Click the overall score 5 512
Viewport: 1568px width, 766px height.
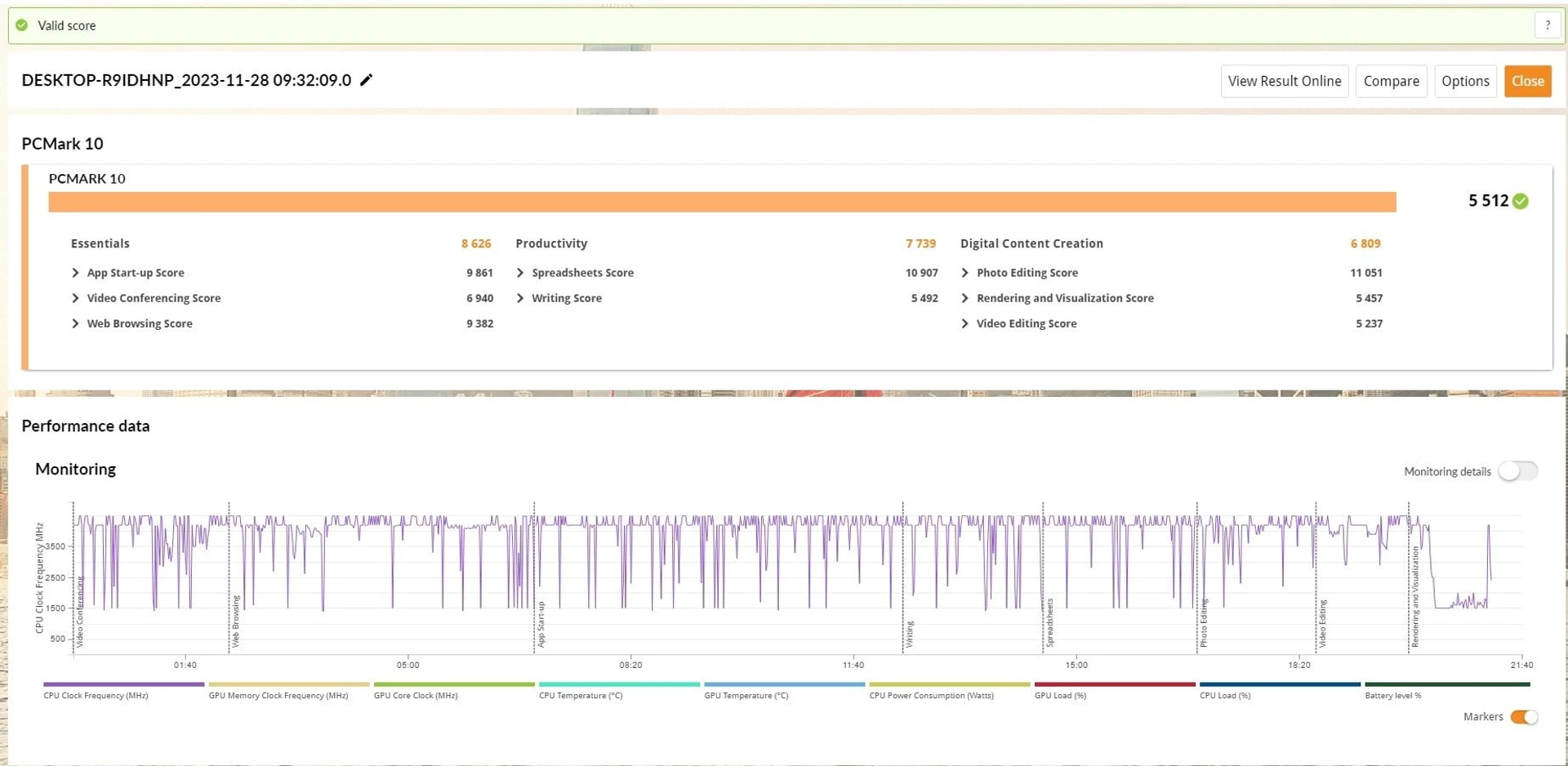point(1488,201)
